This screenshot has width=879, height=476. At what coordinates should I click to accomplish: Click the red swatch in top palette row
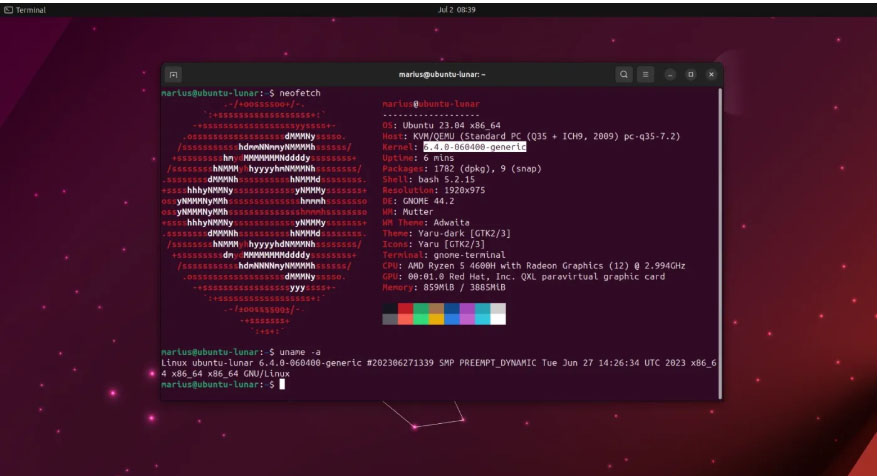tap(405, 308)
